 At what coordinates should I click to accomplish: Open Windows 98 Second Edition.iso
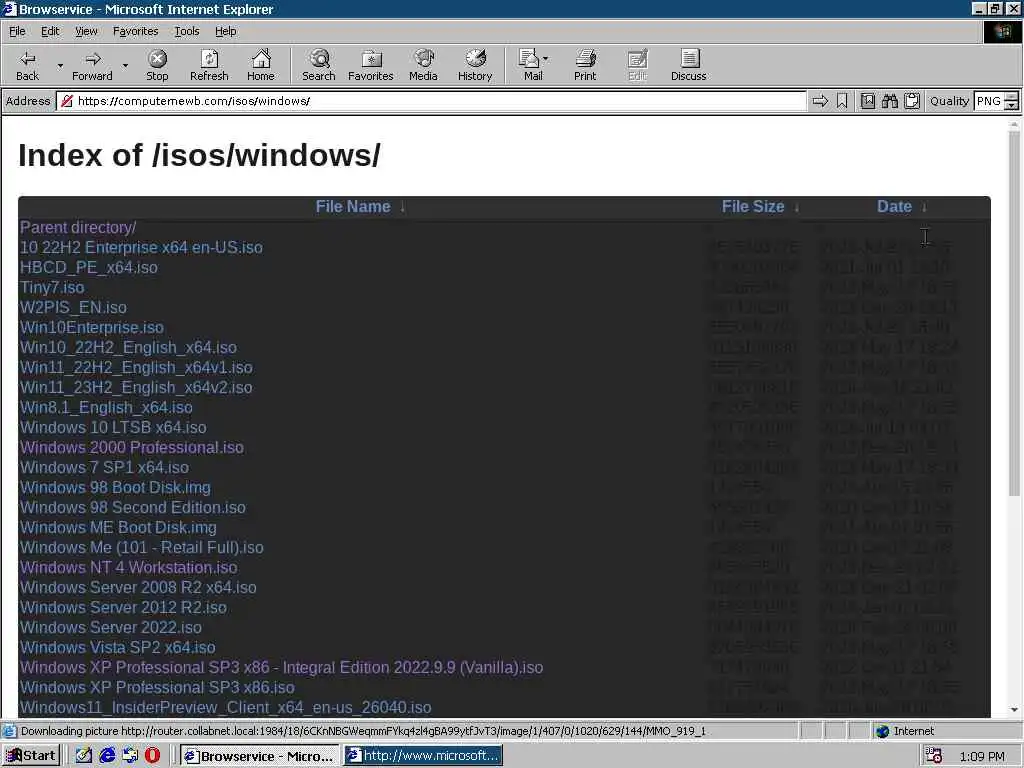click(x=133, y=507)
